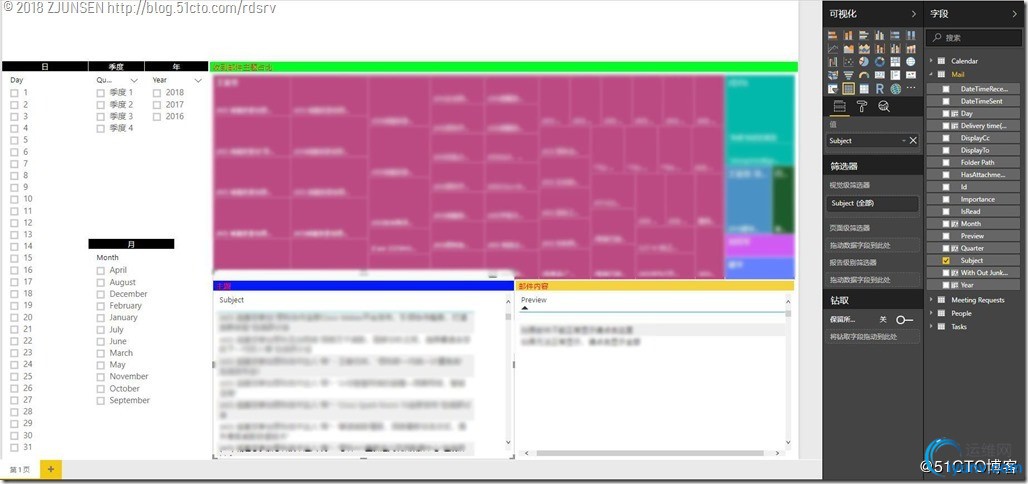Select the pie chart visualization

coord(864,62)
